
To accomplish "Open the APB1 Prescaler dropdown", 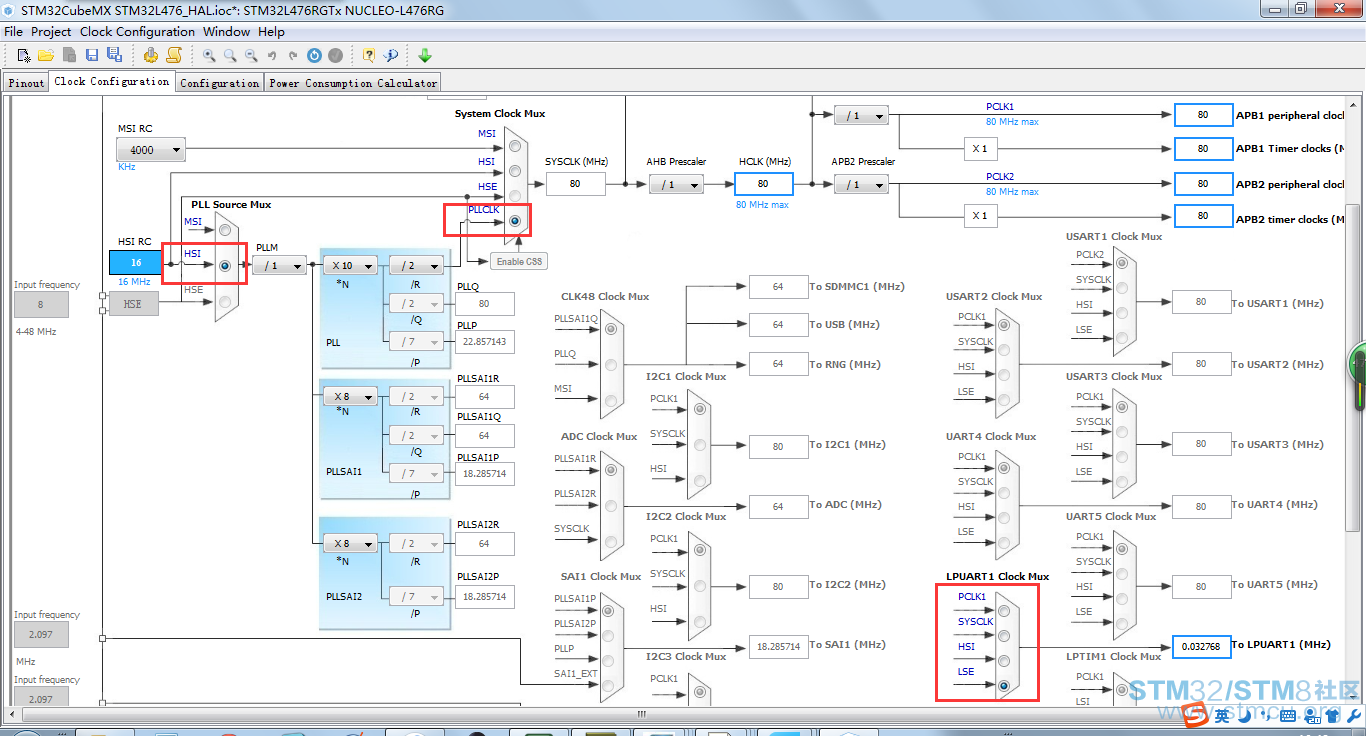I will coord(861,116).
